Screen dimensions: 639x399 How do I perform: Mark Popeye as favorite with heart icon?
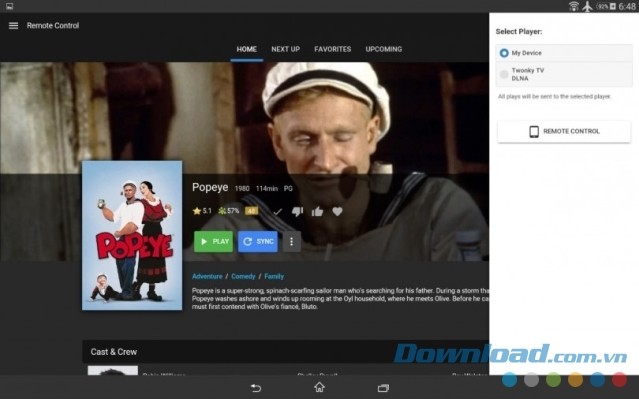[337, 211]
